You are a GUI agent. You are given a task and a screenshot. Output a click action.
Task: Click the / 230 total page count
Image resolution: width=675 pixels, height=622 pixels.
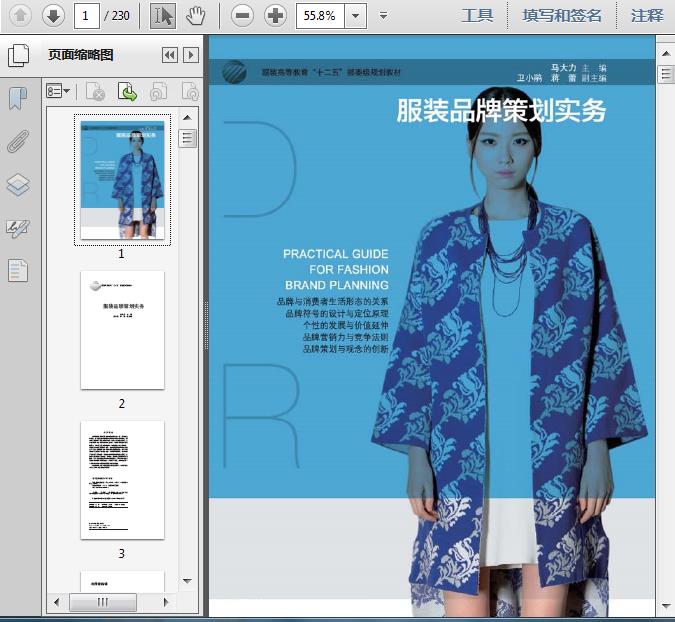117,16
